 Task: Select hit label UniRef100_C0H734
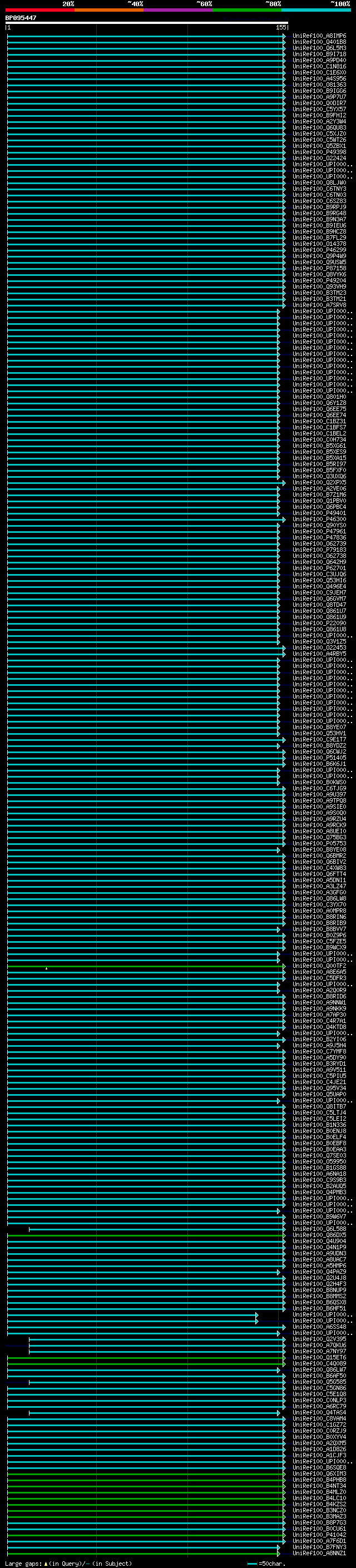click(319, 439)
